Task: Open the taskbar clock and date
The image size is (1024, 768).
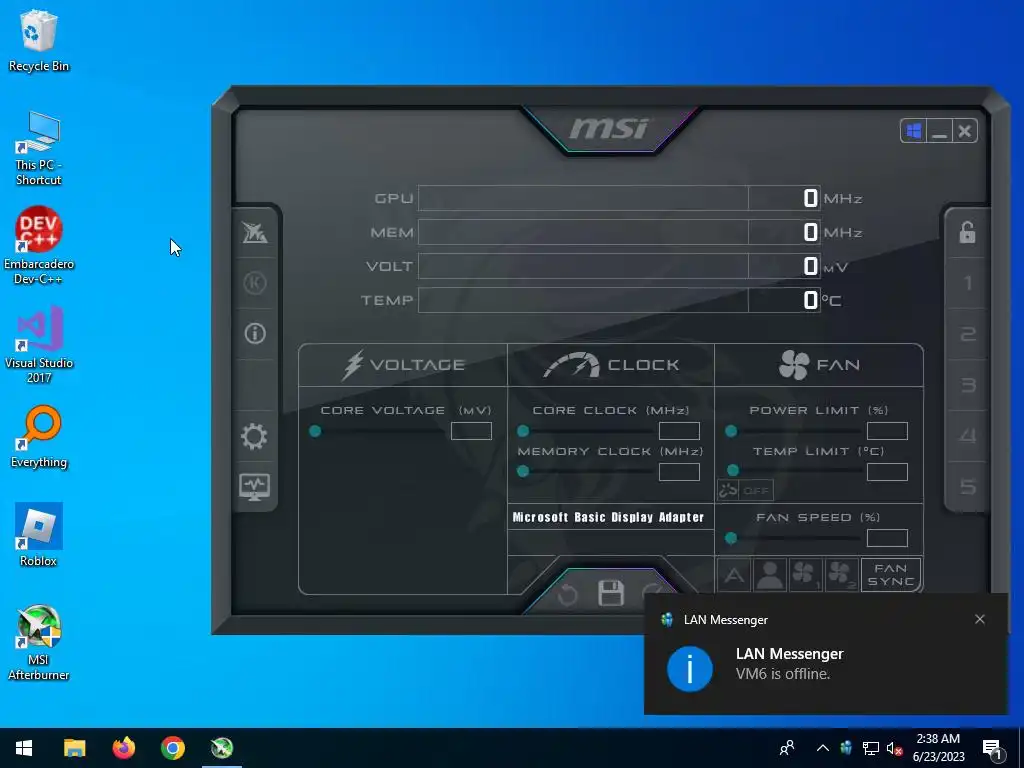Action: coord(938,748)
